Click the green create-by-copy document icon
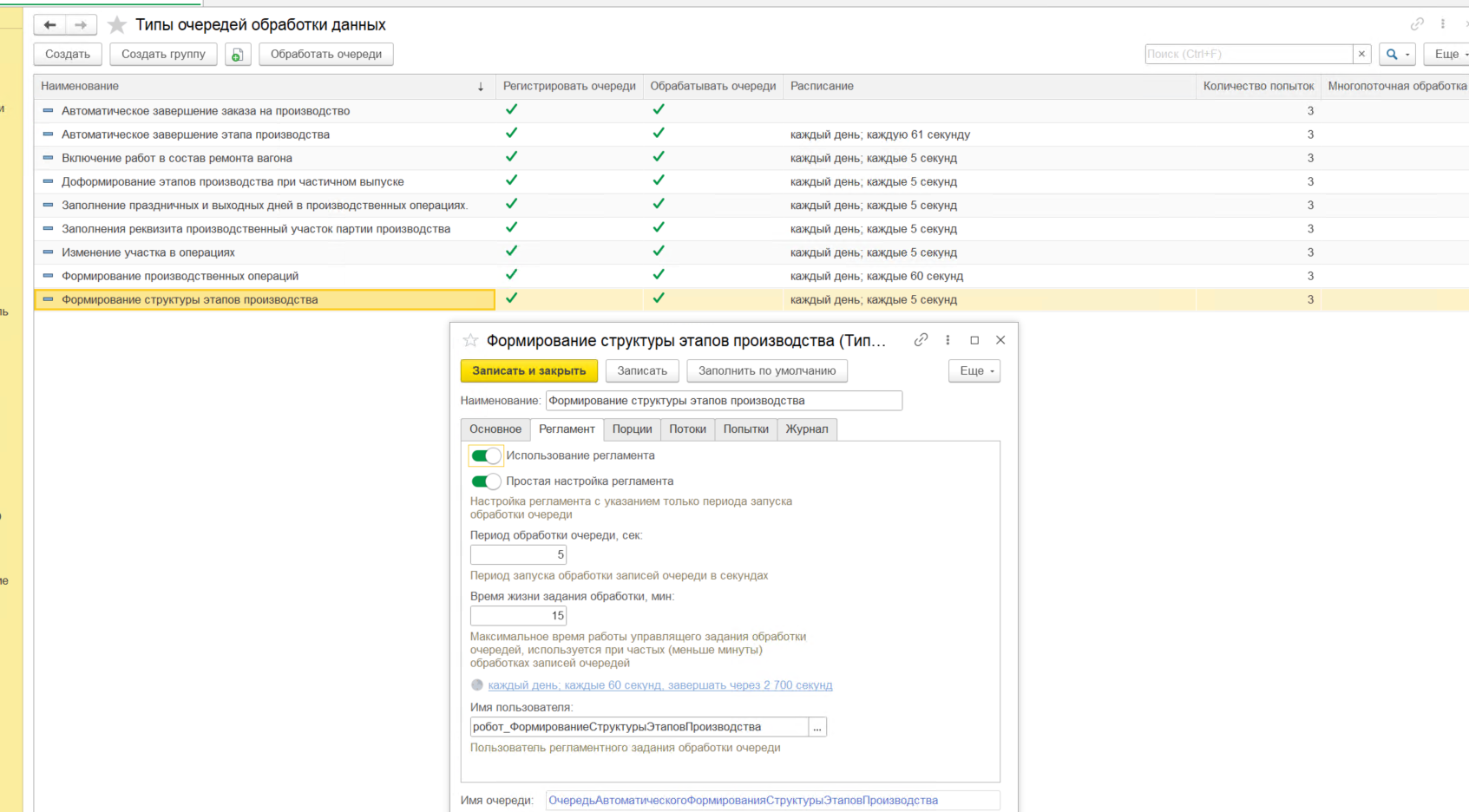 tap(237, 55)
